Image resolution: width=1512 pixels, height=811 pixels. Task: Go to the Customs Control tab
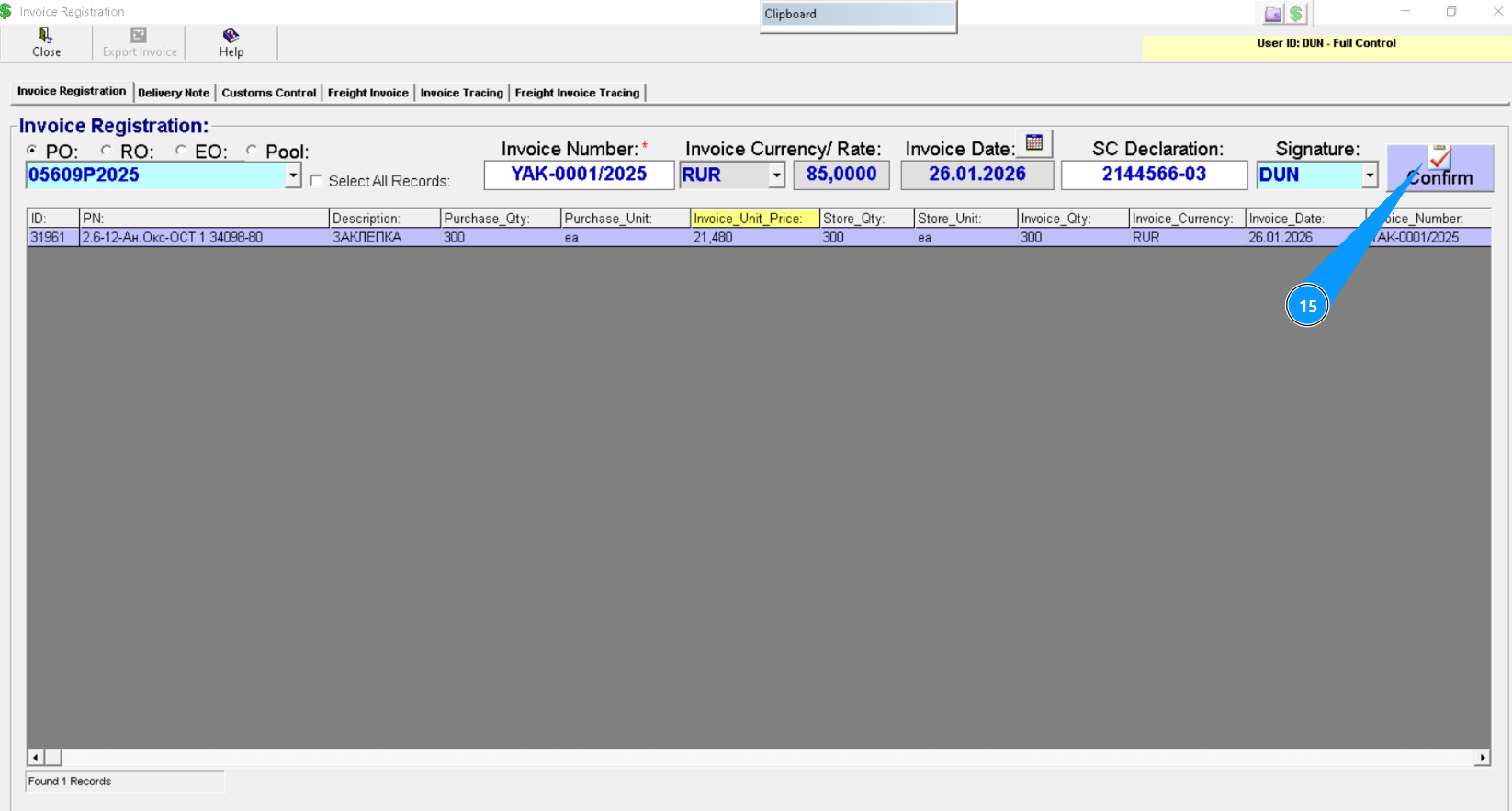269,93
